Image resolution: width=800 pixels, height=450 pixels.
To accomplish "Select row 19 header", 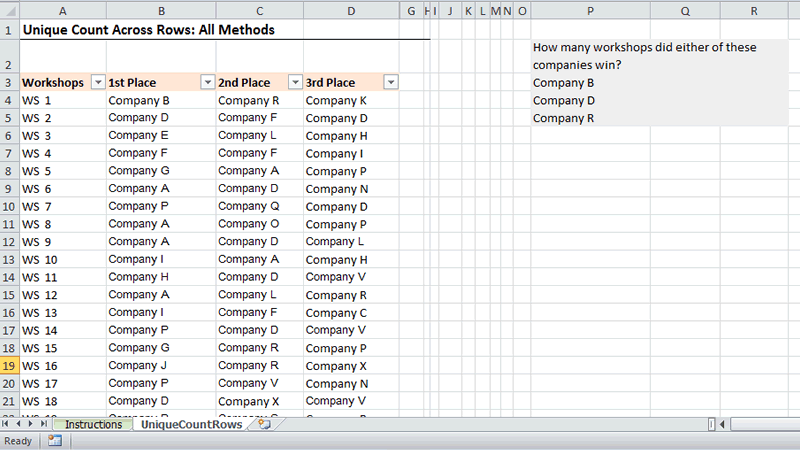I will (x=8, y=366).
